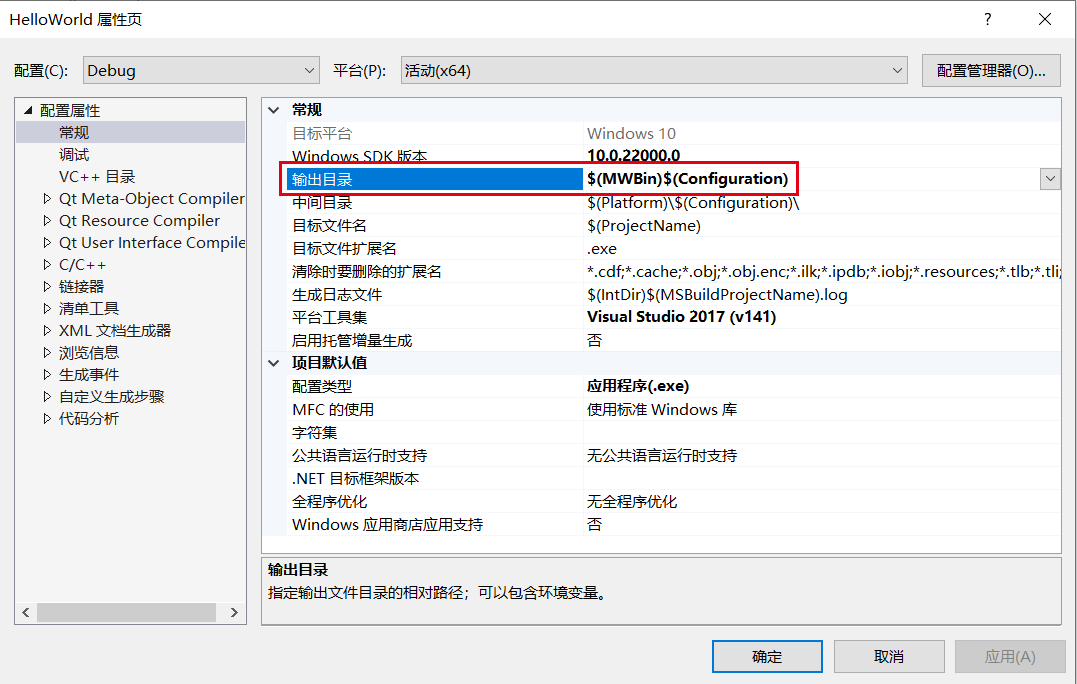Expand the 生成事件 tree node
1077x684 pixels.
coord(47,374)
